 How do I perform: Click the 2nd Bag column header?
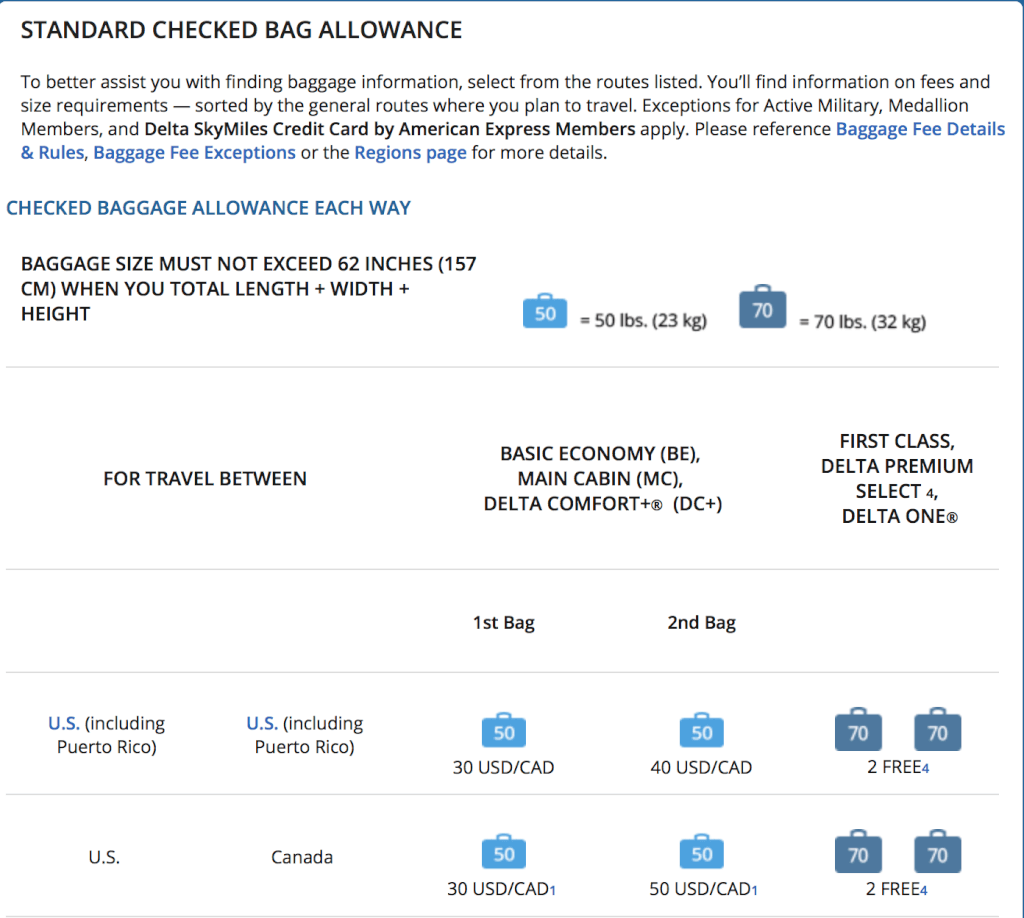701,621
